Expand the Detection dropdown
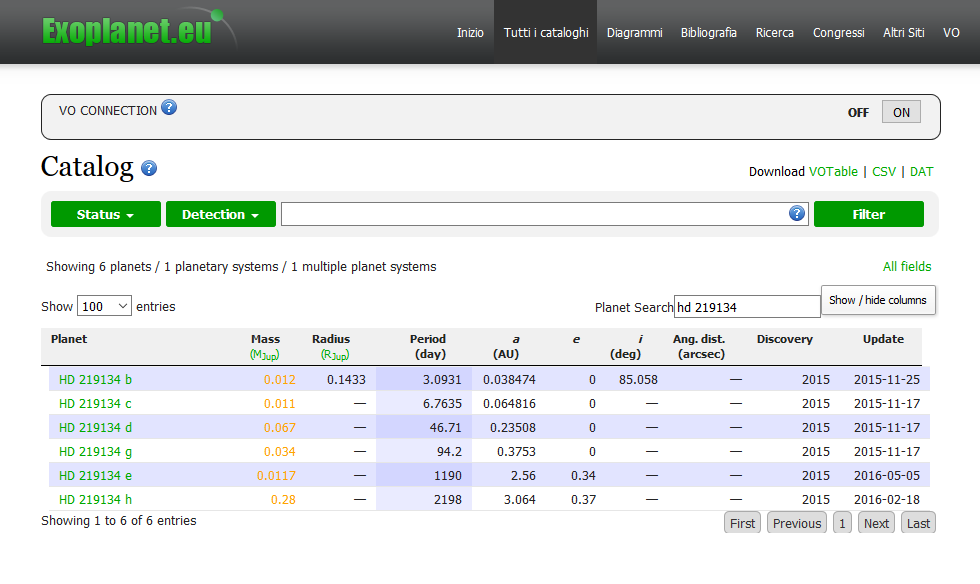 [x=221, y=214]
